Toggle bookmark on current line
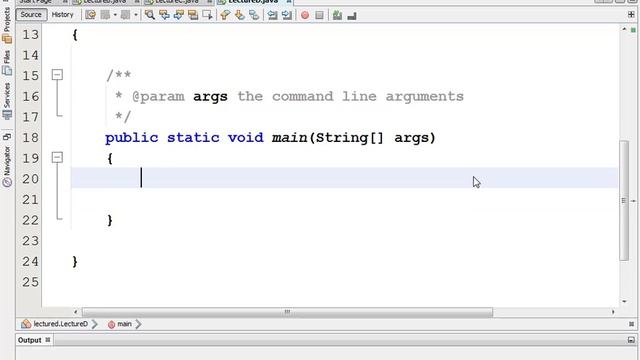The image size is (640, 360). pos(254,15)
